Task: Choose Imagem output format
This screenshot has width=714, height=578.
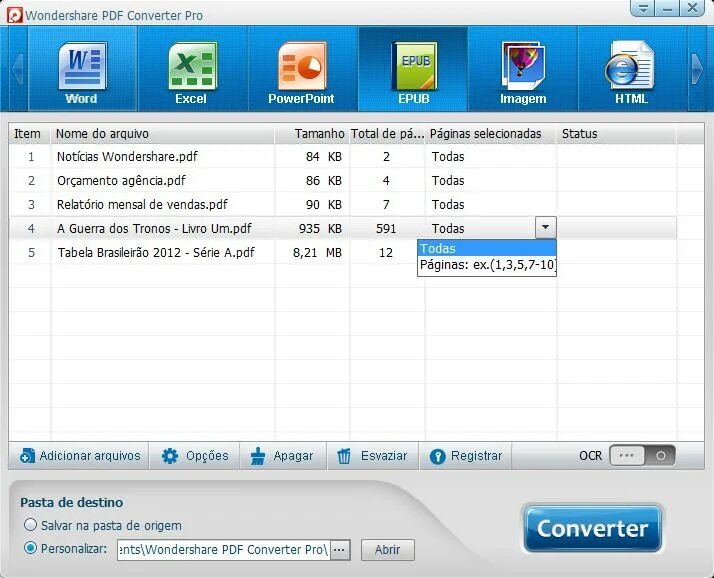Action: coord(523,69)
